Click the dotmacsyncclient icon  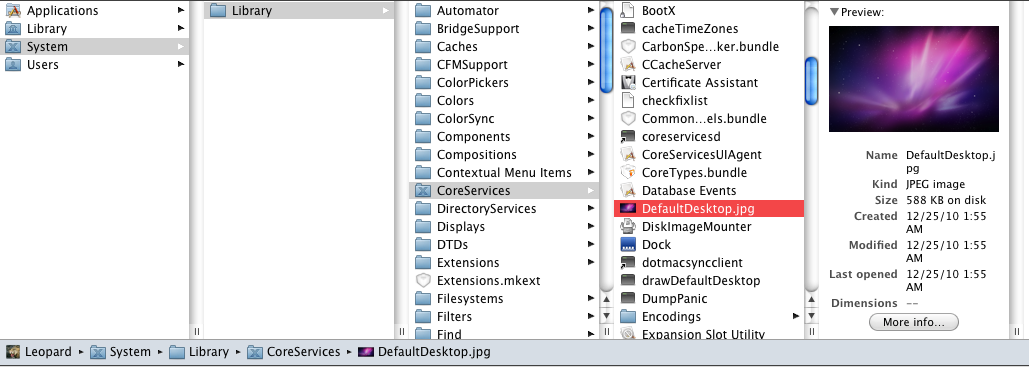point(628,263)
